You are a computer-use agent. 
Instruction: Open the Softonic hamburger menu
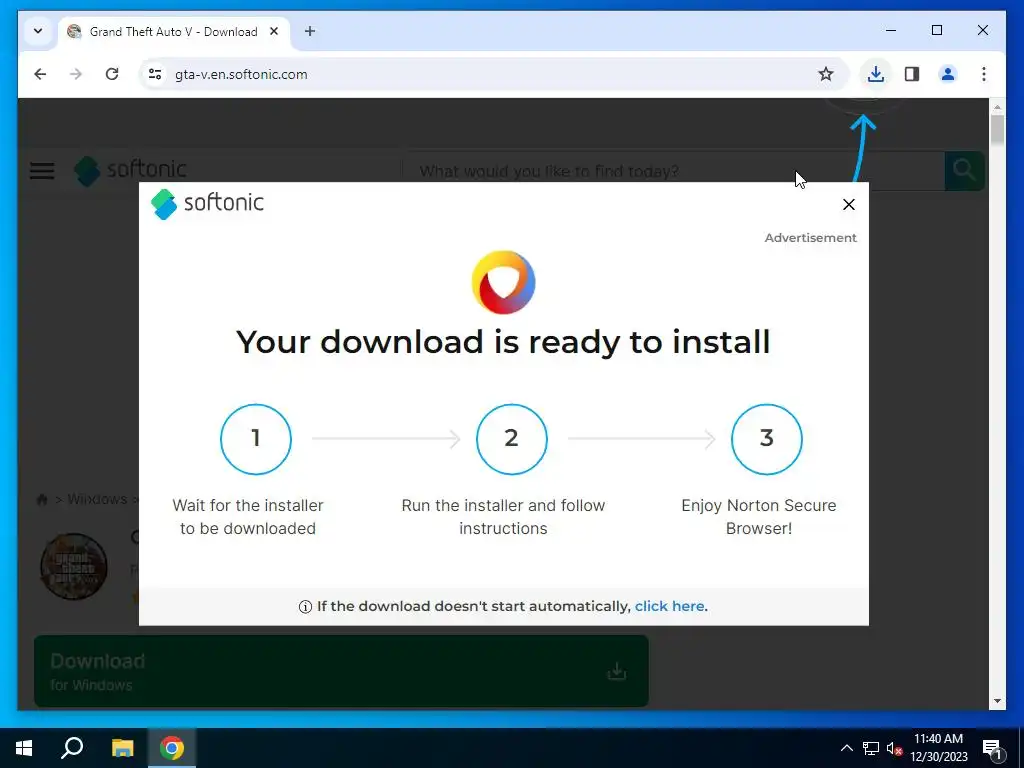tap(42, 171)
